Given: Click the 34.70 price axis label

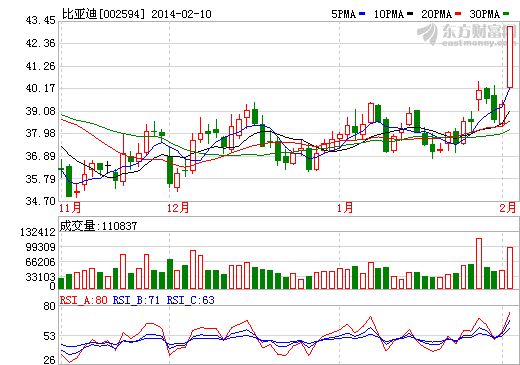Looking at the screenshot, I should pyautogui.click(x=41, y=201).
